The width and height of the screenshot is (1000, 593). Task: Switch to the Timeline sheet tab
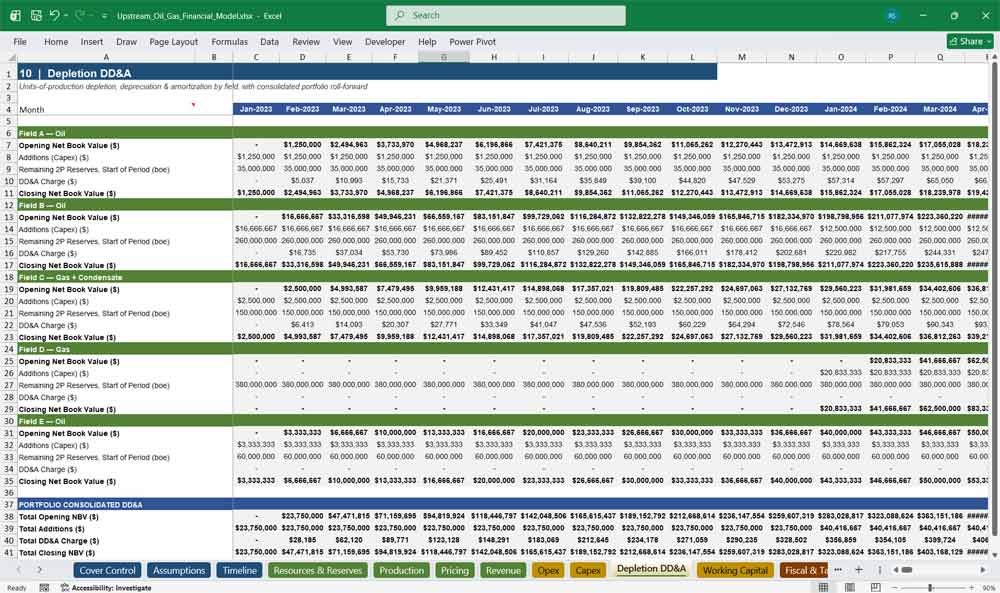[239, 570]
